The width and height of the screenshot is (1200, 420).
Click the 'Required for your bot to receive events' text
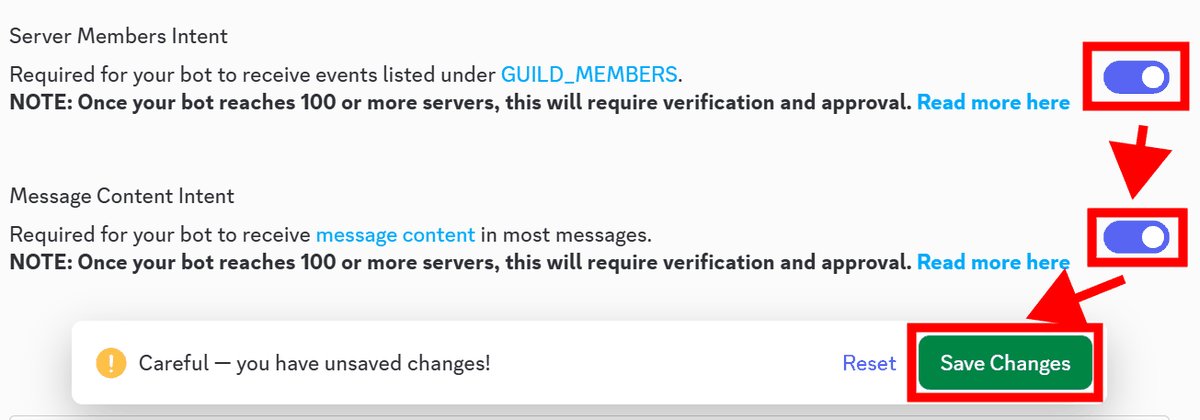click(252, 74)
